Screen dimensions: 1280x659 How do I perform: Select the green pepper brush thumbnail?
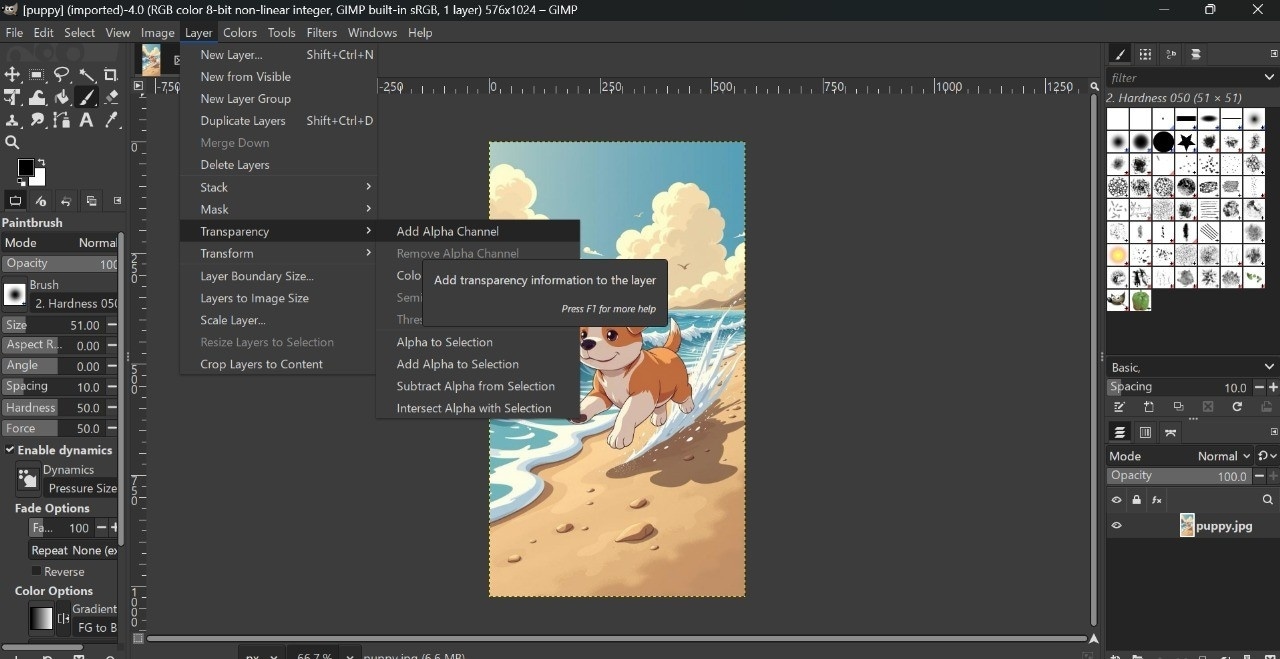[1141, 300]
